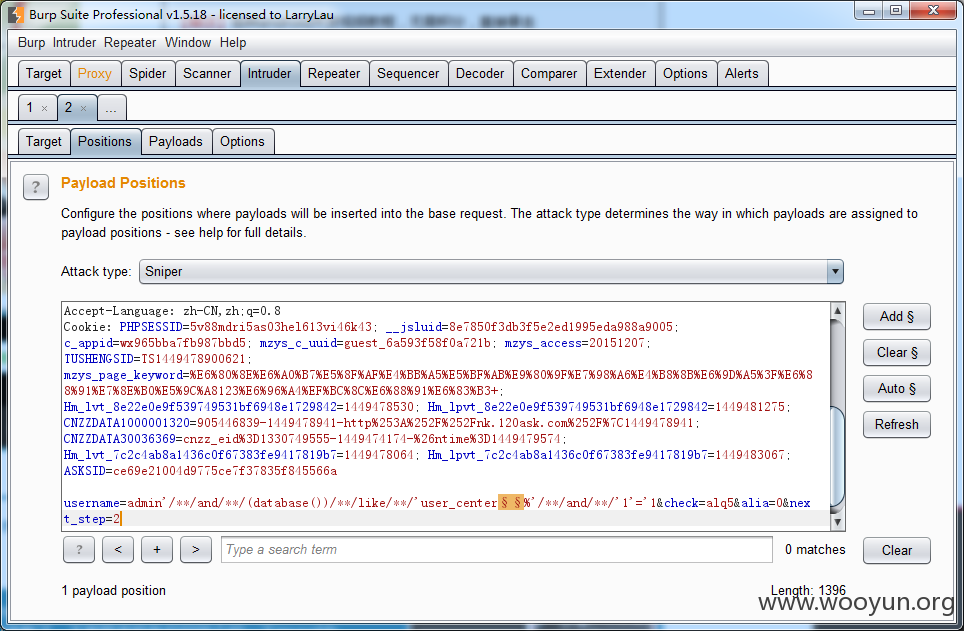964x631 pixels.
Task: Click the Auto § button
Action: (x=896, y=389)
